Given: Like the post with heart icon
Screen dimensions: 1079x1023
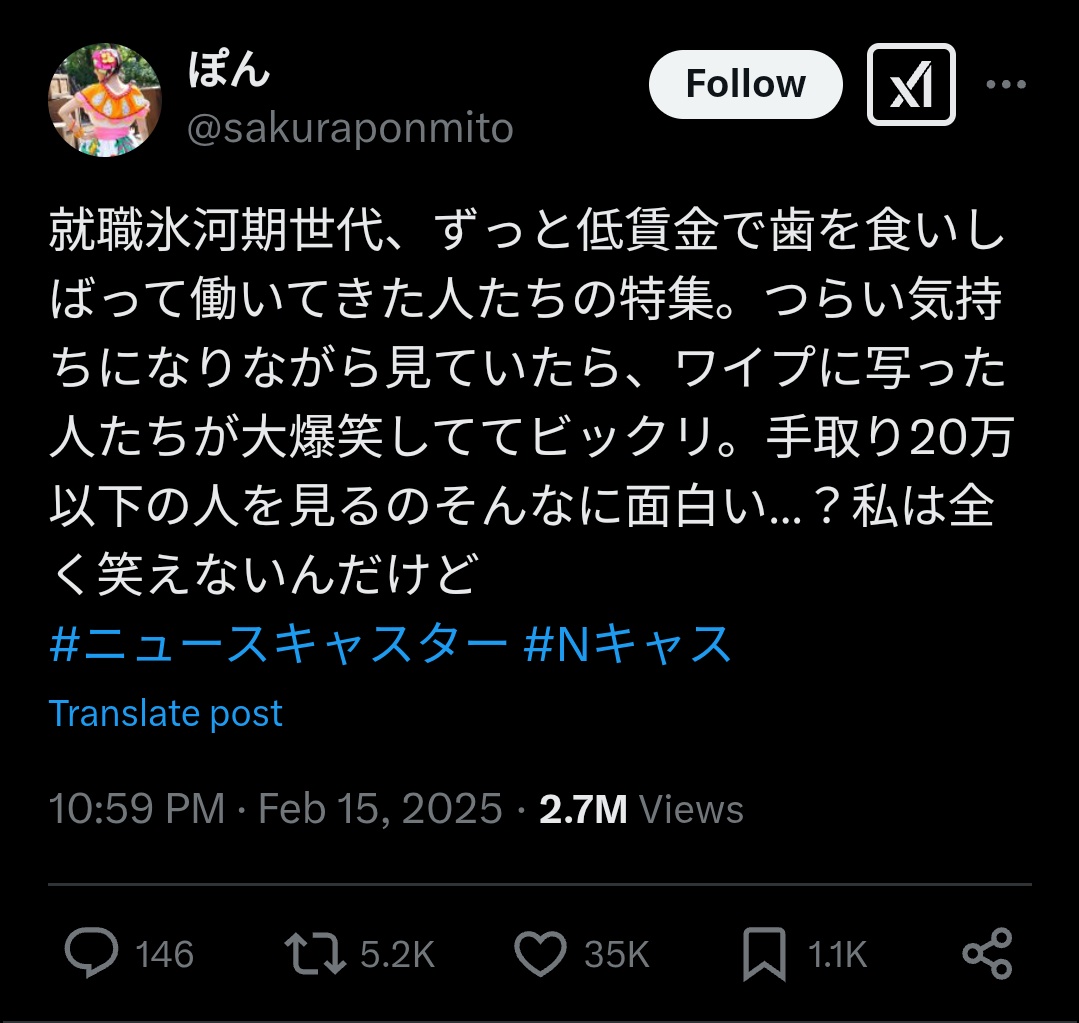Looking at the screenshot, I should click(541, 954).
